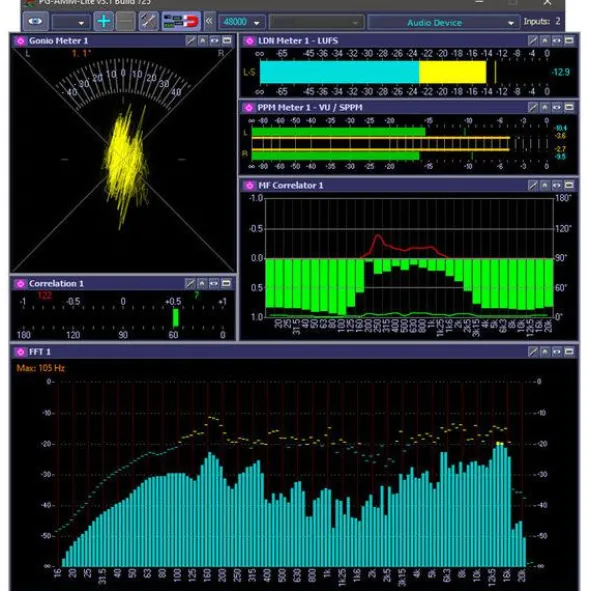The height and width of the screenshot is (591, 590).
Task: Click the up-arrow icon on FFT 1 header
Action: pyautogui.click(x=544, y=352)
